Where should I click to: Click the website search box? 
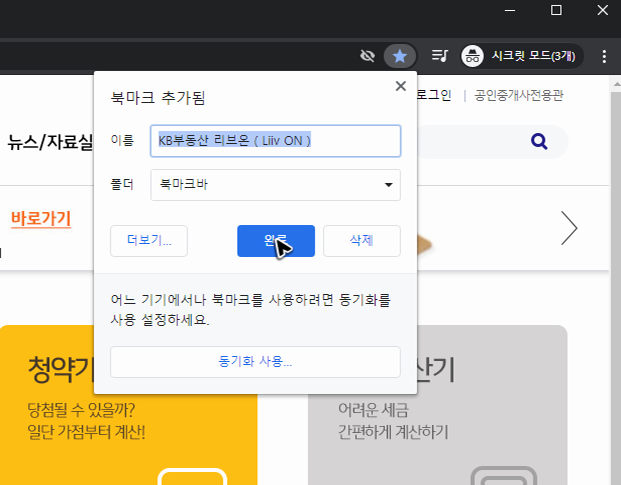(492, 142)
